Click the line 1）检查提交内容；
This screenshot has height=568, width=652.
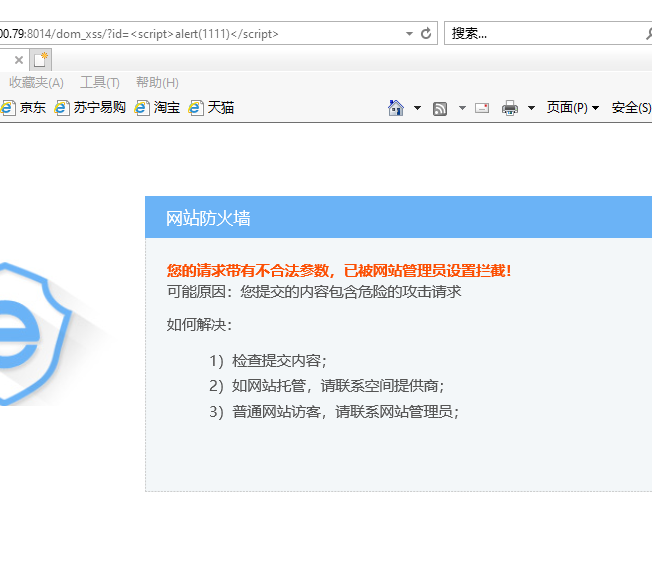(268, 361)
